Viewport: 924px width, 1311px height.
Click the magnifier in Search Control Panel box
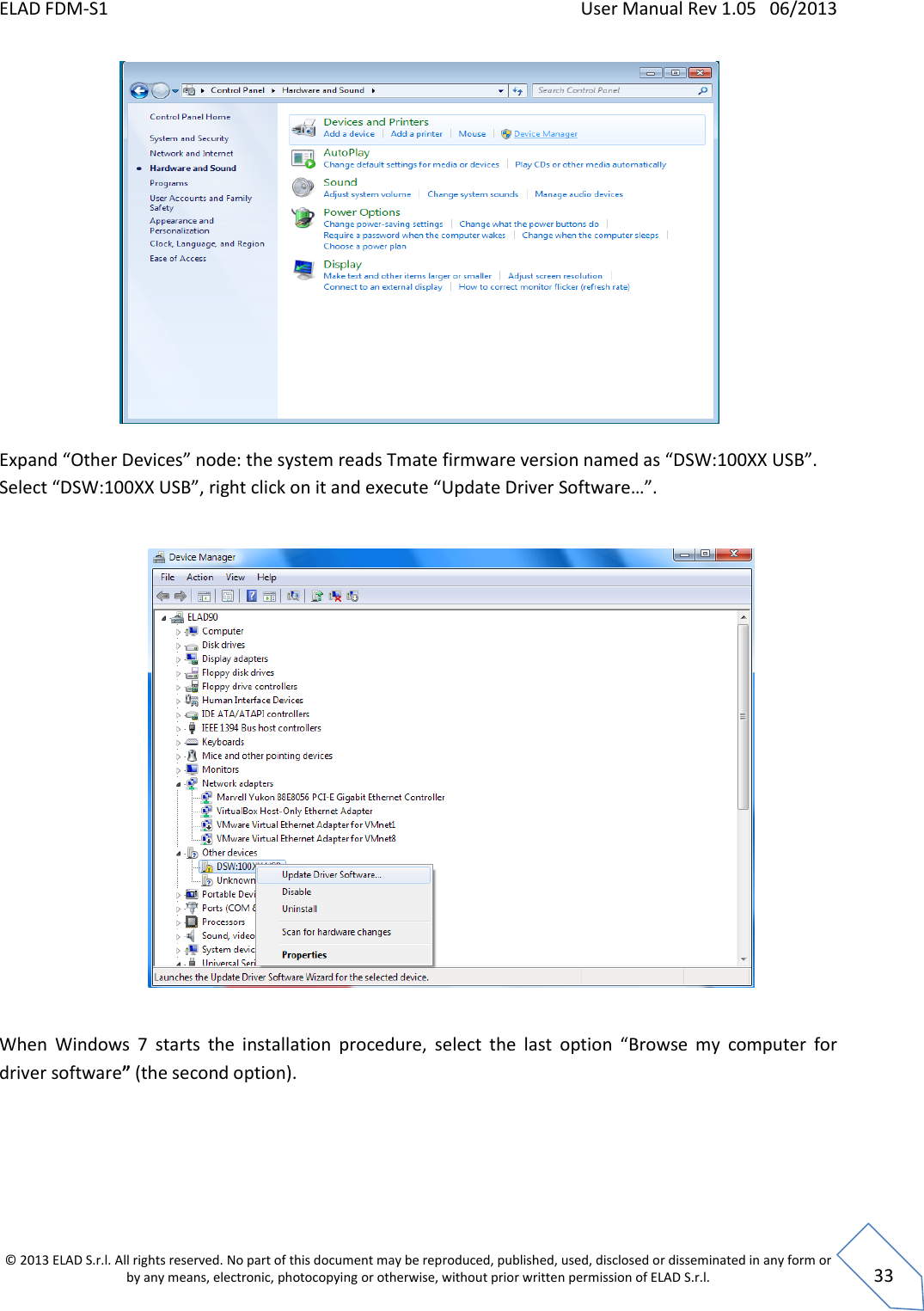pyautogui.click(x=703, y=90)
